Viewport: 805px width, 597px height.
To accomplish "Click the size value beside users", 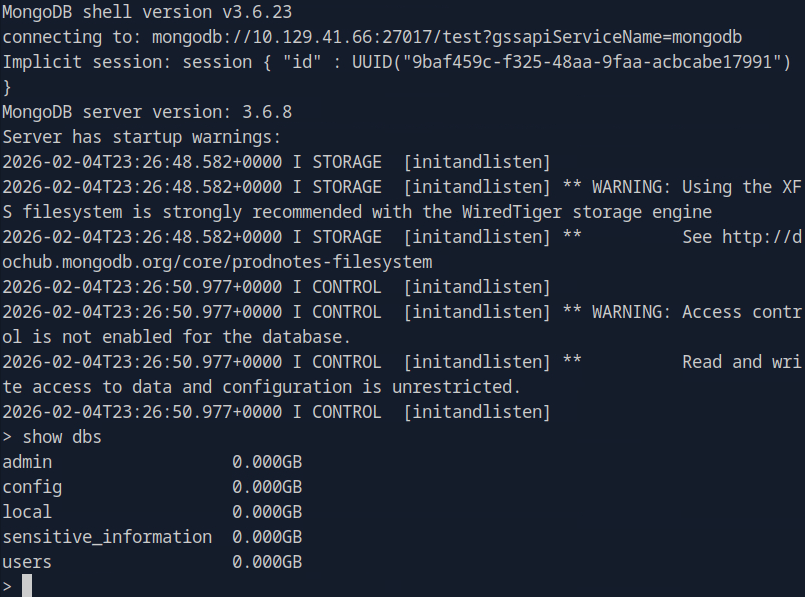I will (x=267, y=562).
